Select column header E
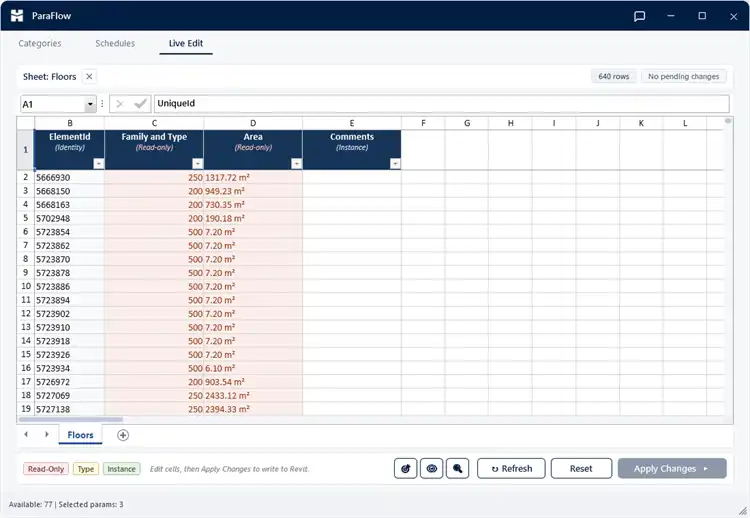The image size is (750, 518). pos(352,123)
